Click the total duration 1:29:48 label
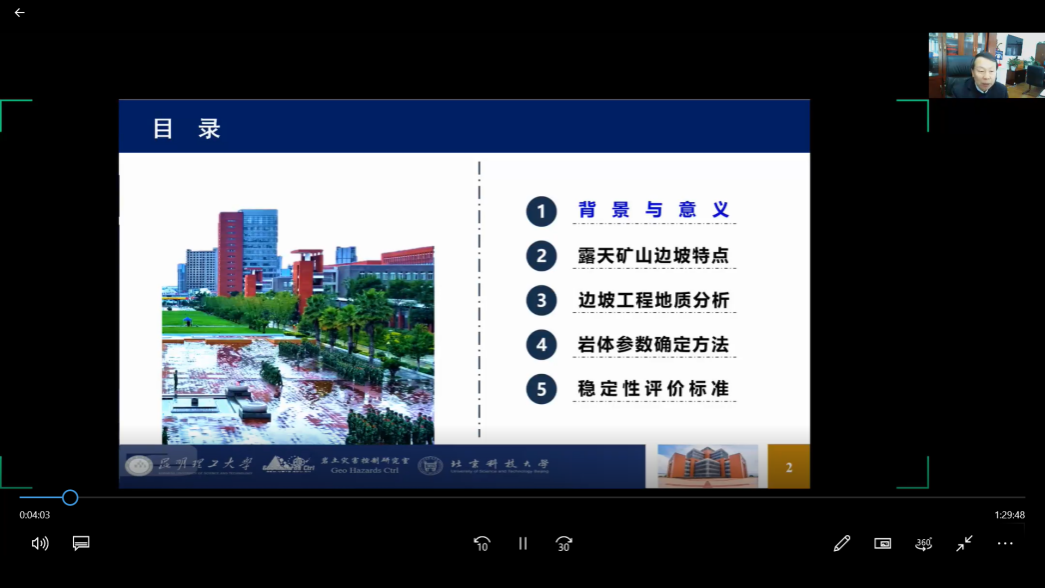Image resolution: width=1045 pixels, height=588 pixels. click(1009, 515)
